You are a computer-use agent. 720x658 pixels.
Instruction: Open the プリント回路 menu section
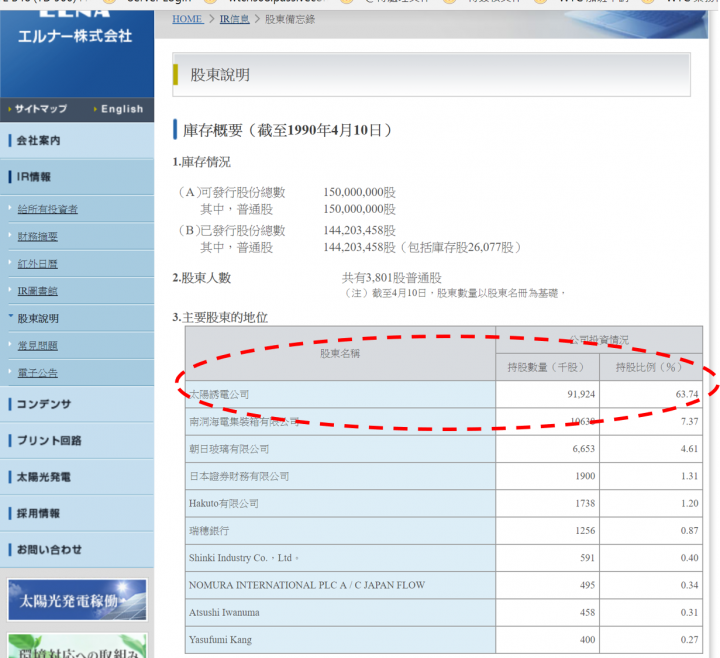(x=77, y=440)
